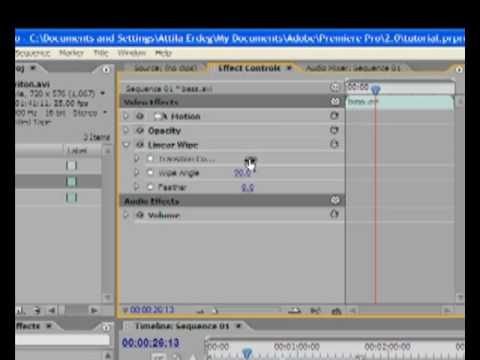This screenshot has width=480, height=360.
Task: Toggle animation stopwatch for Transition Completion
Action: (x=150, y=159)
